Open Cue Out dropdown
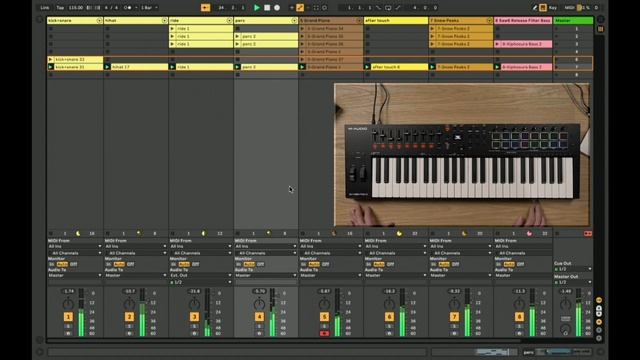 pyautogui.click(x=573, y=269)
